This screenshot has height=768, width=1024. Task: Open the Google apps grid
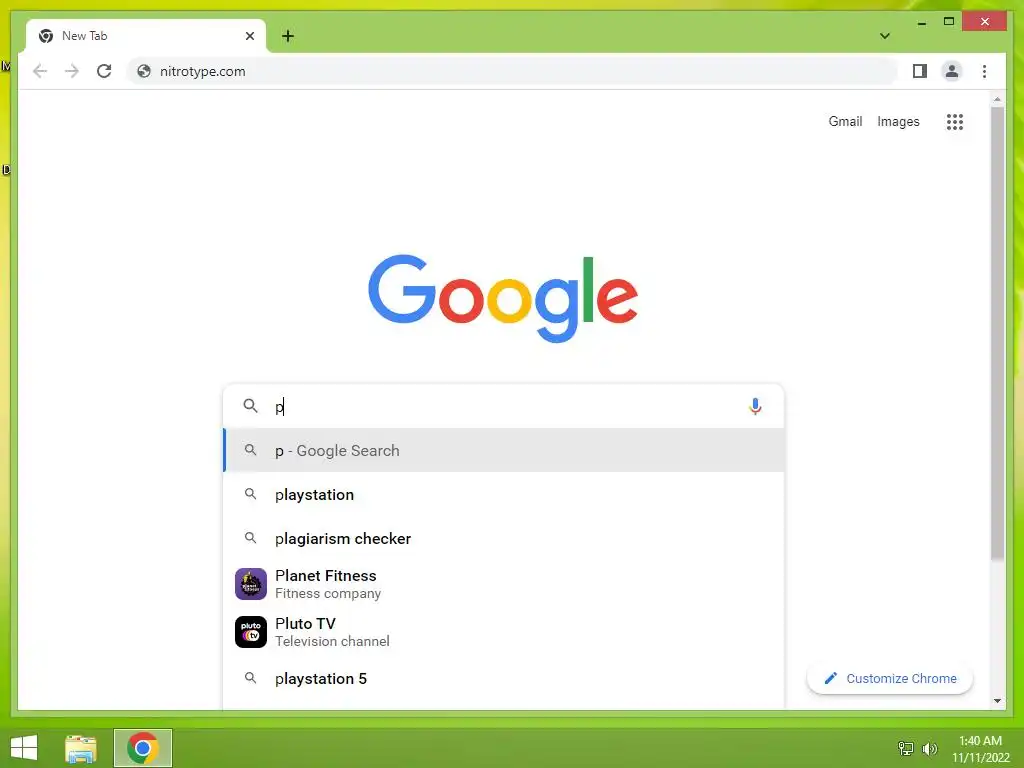tap(955, 121)
